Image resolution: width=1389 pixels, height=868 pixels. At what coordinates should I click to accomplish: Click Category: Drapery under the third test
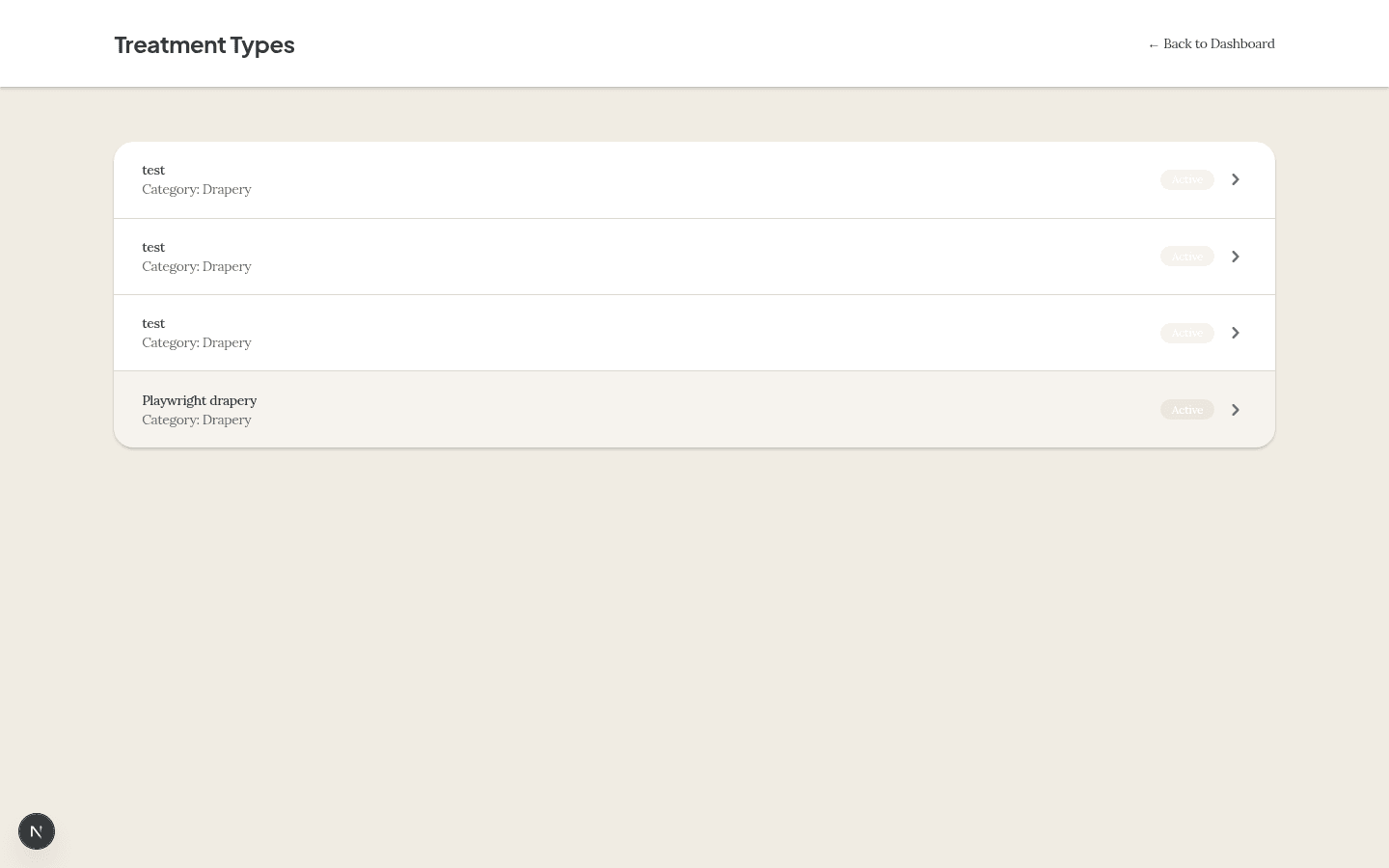click(197, 343)
